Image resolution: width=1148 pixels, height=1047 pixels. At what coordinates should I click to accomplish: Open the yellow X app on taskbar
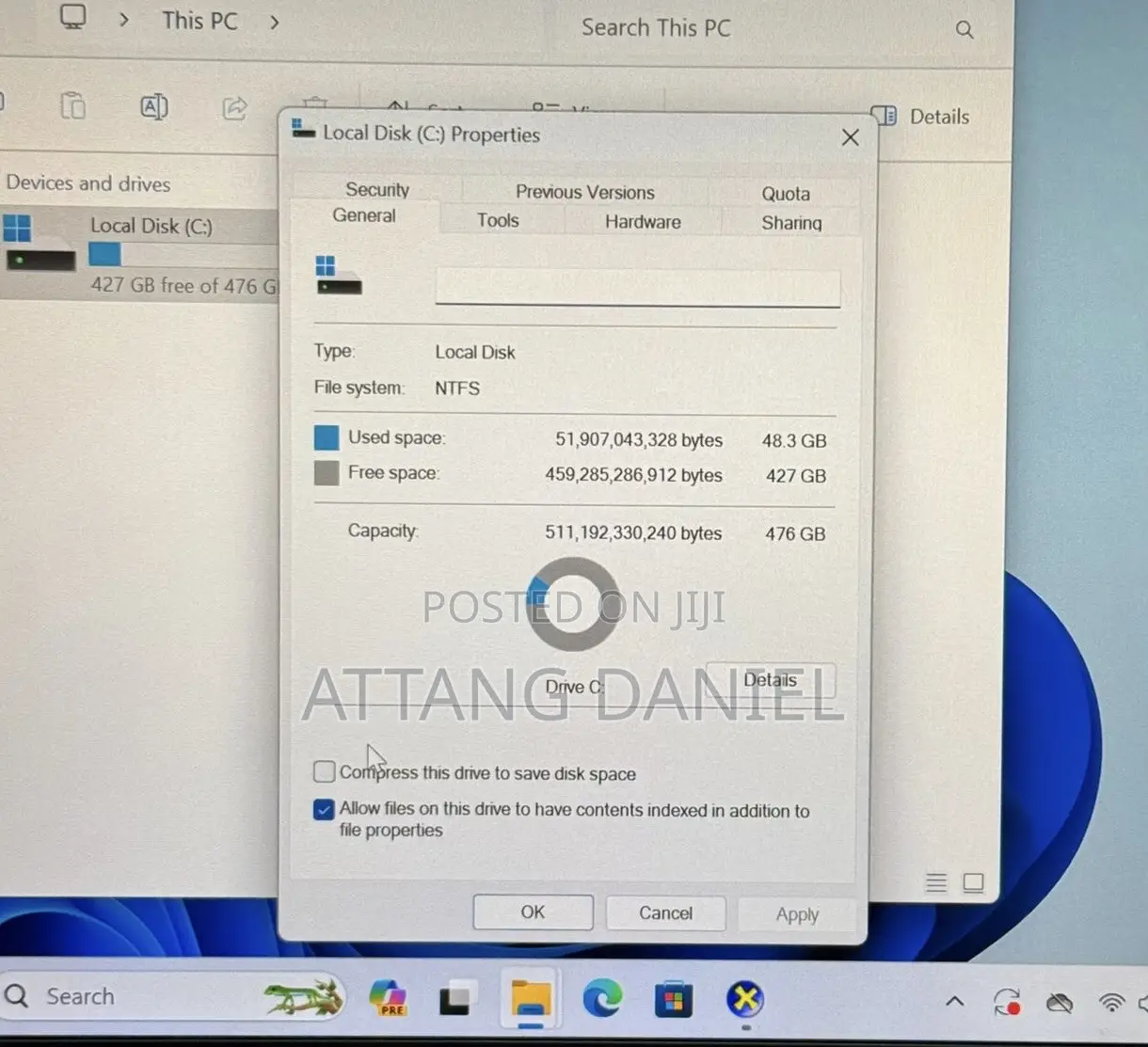745,999
